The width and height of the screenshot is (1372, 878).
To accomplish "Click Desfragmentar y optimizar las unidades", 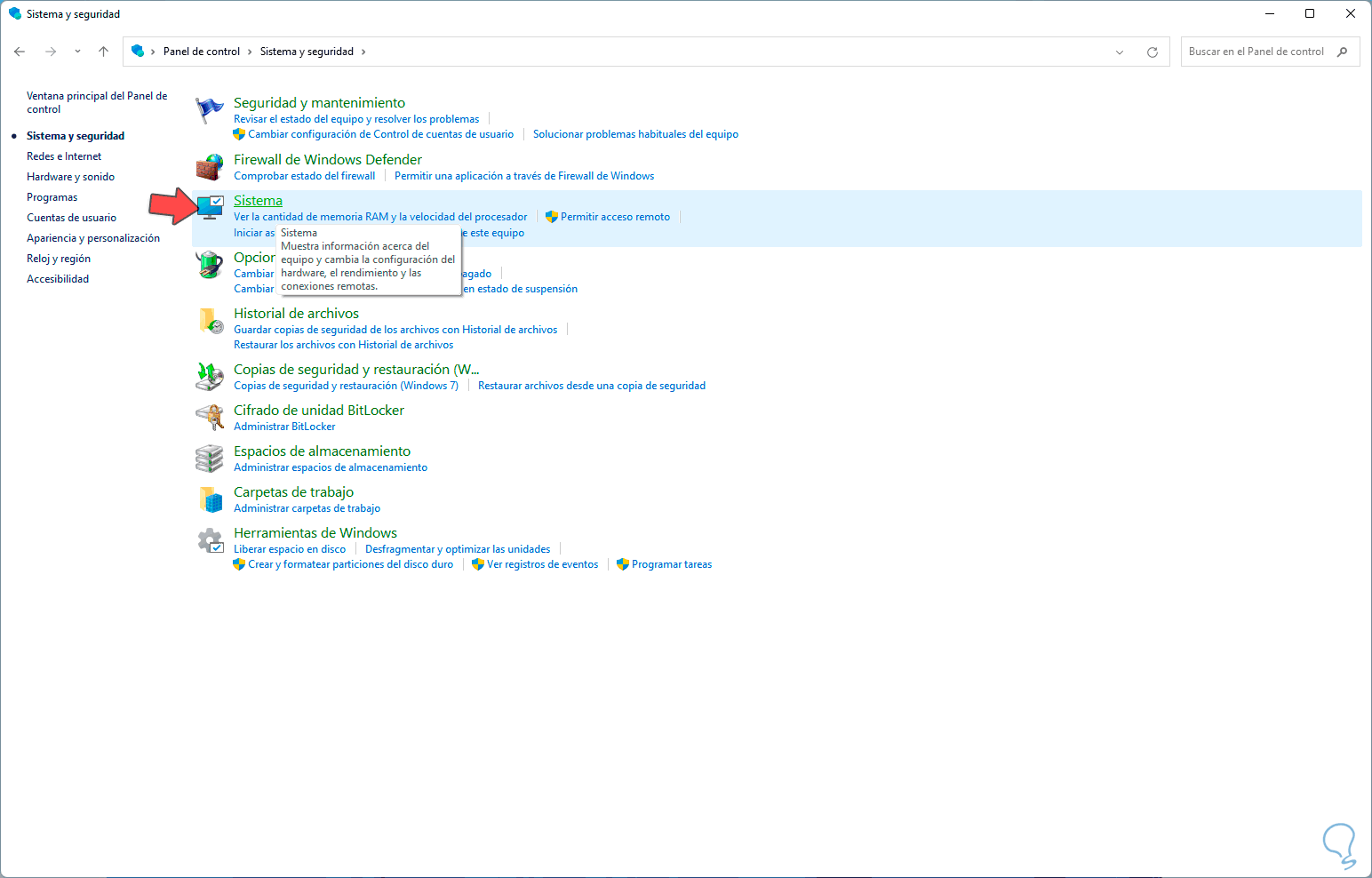I will tap(458, 549).
